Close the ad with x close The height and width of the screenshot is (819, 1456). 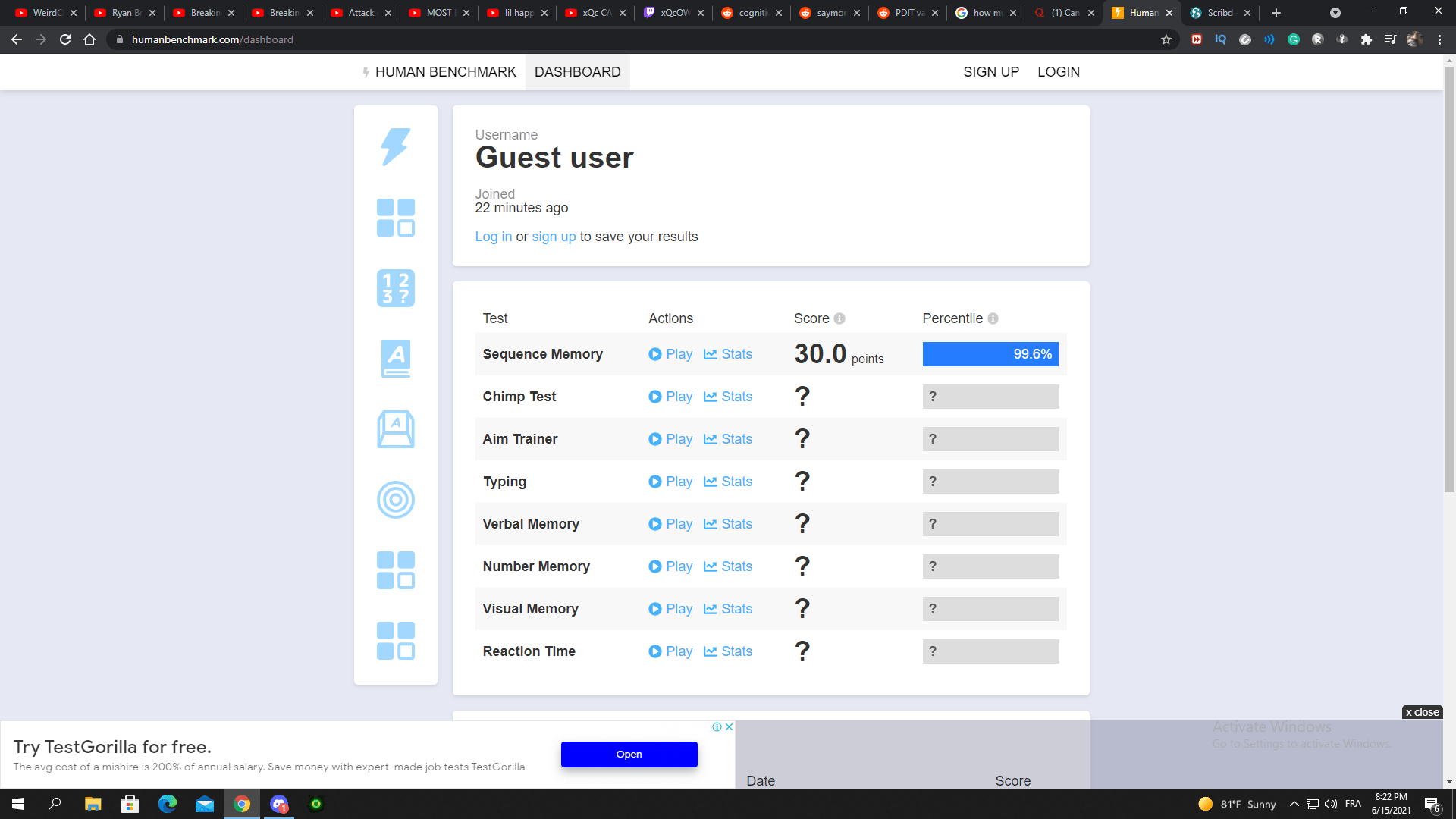pyautogui.click(x=1422, y=712)
